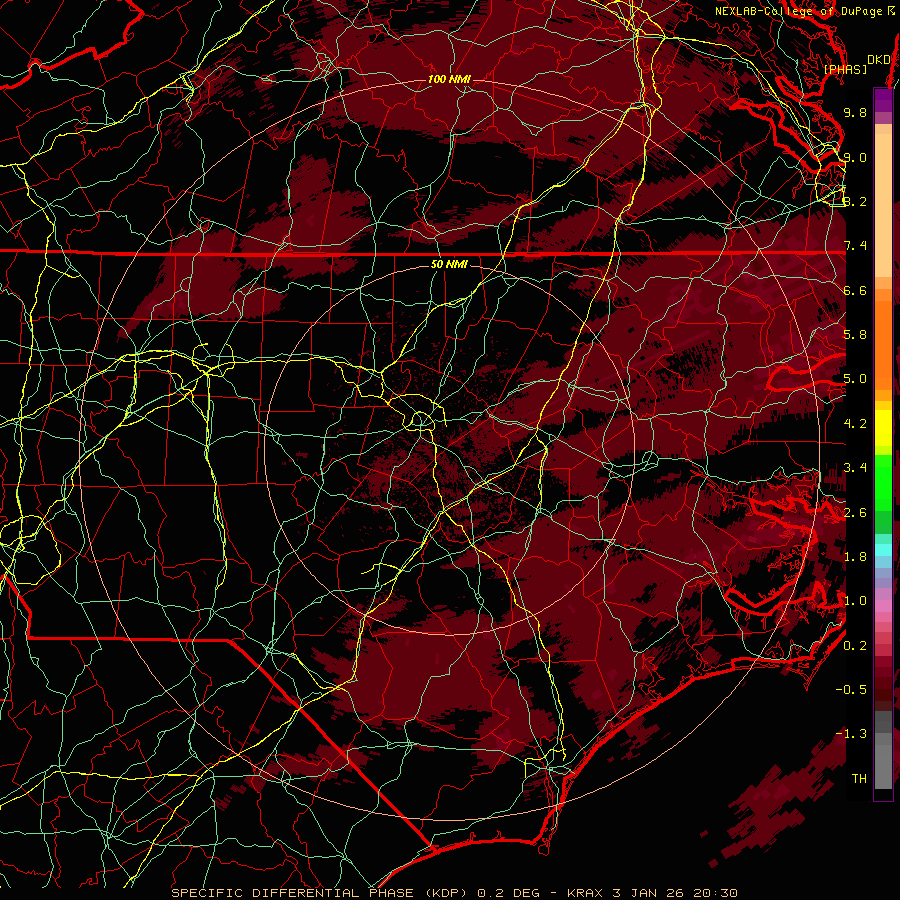Viewport: 900px width, 900px height.
Task: Click the 1.0 value on color scale
Action: [855, 601]
